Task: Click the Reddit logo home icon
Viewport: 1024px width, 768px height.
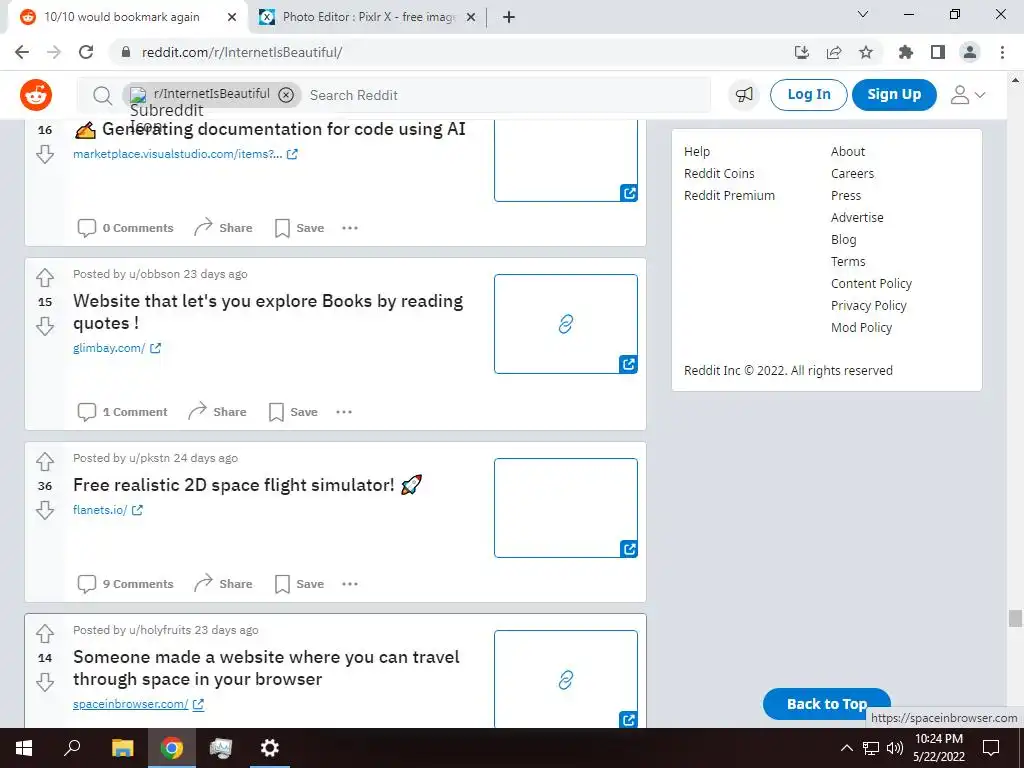Action: (x=36, y=95)
